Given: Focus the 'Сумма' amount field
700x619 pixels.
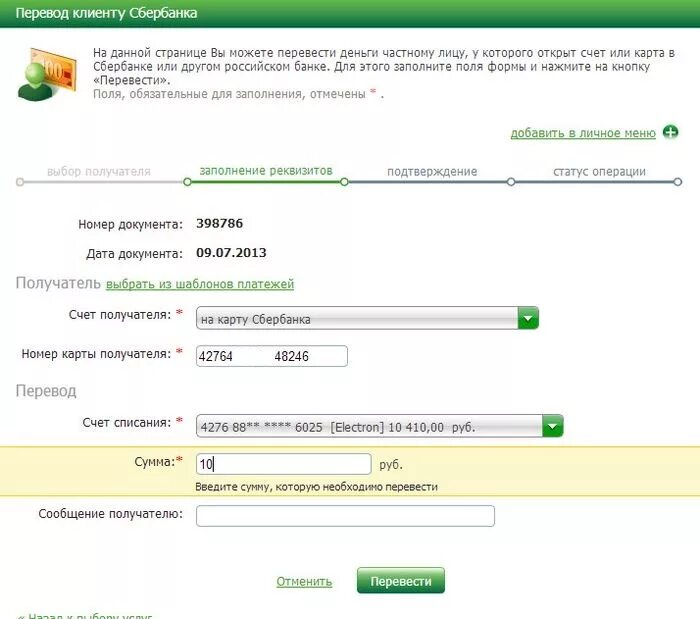Looking at the screenshot, I should (283, 464).
